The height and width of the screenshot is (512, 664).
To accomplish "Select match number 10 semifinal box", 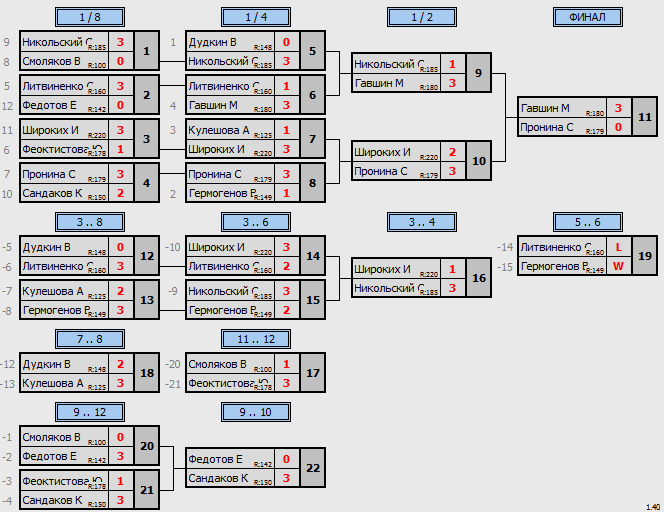I will coord(479,161).
